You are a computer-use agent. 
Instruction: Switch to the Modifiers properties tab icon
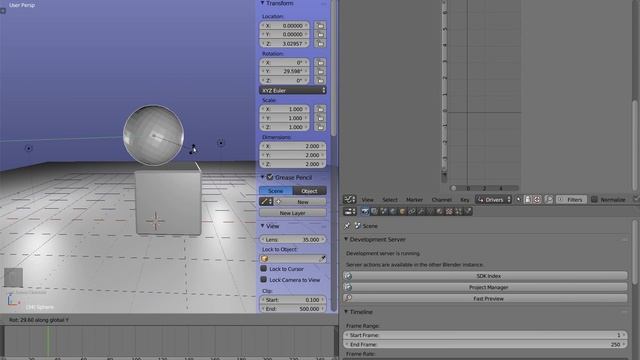tap(421, 211)
